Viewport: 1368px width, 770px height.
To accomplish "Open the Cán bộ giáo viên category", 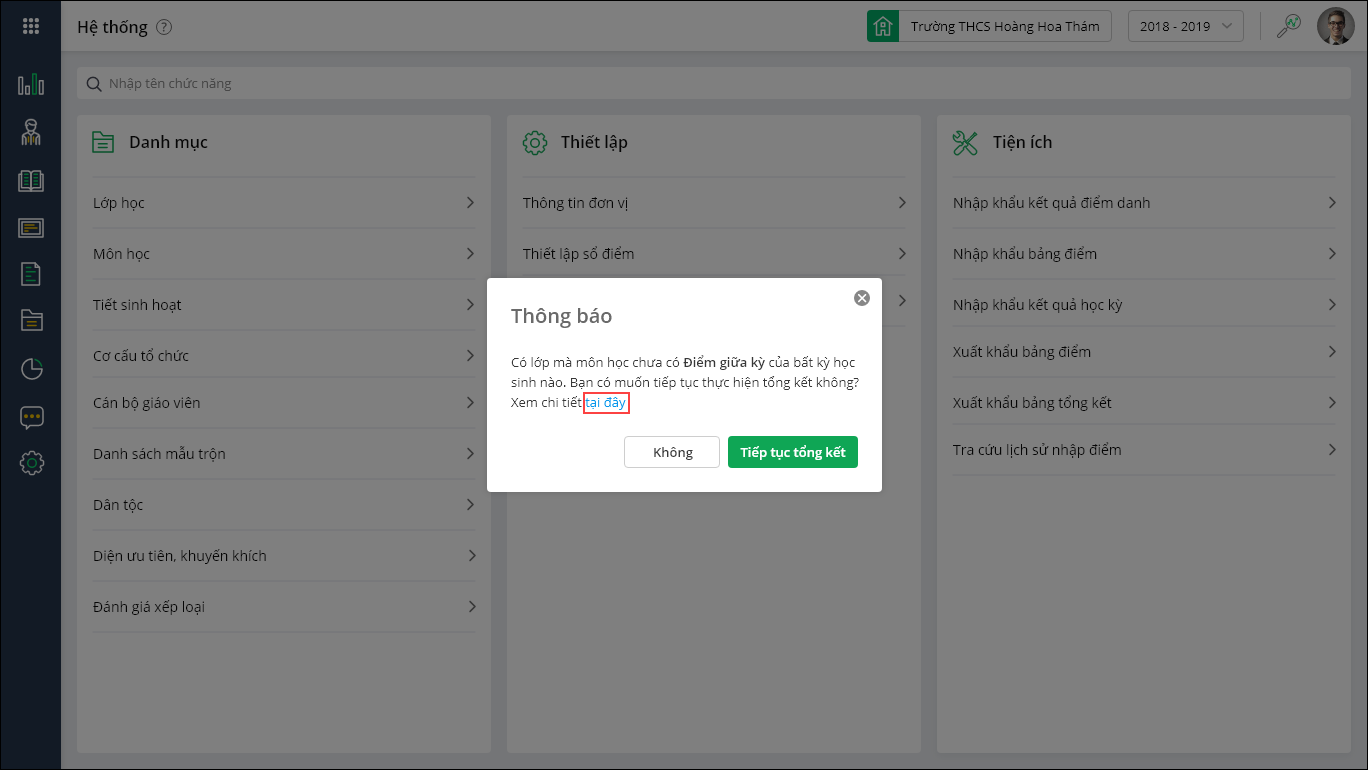I will click(147, 403).
